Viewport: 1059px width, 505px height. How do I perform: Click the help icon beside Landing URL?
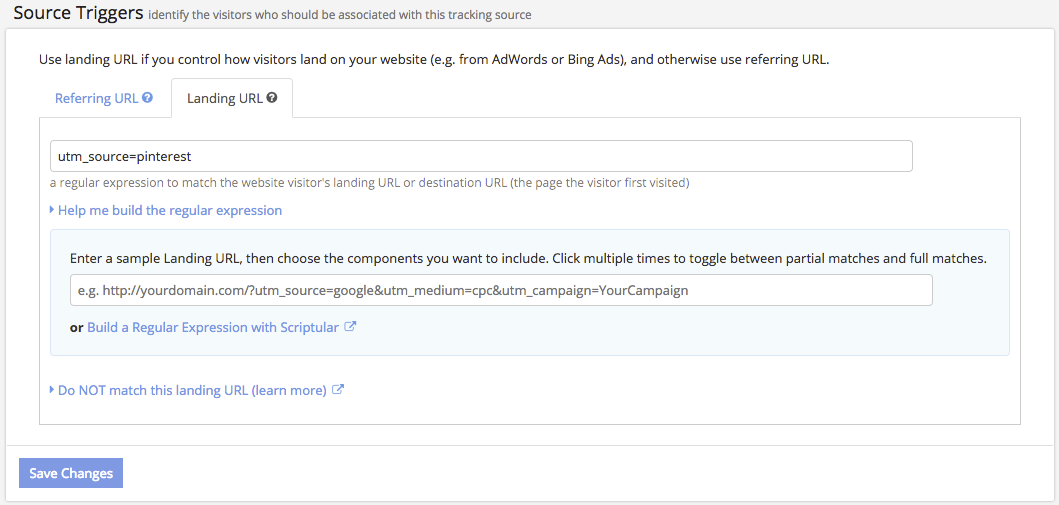point(272,97)
